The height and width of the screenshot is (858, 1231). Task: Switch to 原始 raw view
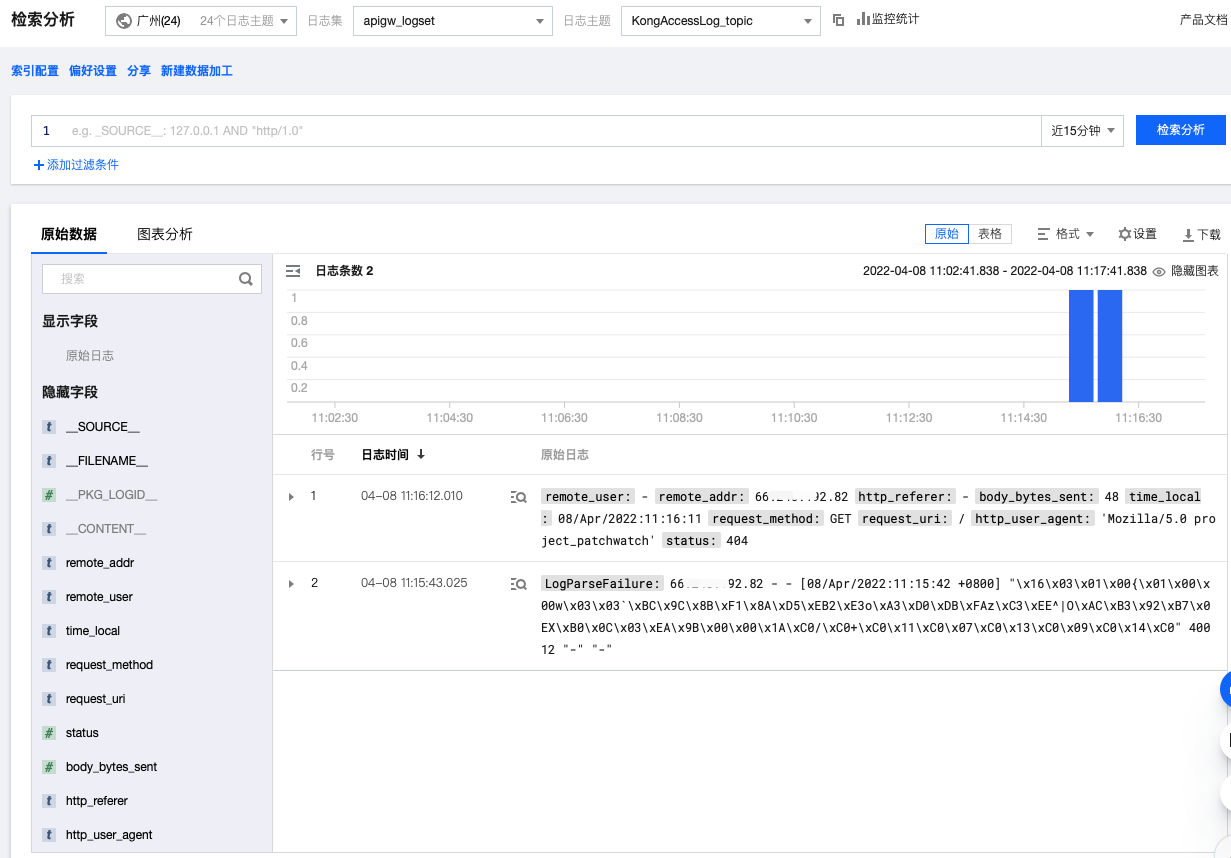pos(946,234)
